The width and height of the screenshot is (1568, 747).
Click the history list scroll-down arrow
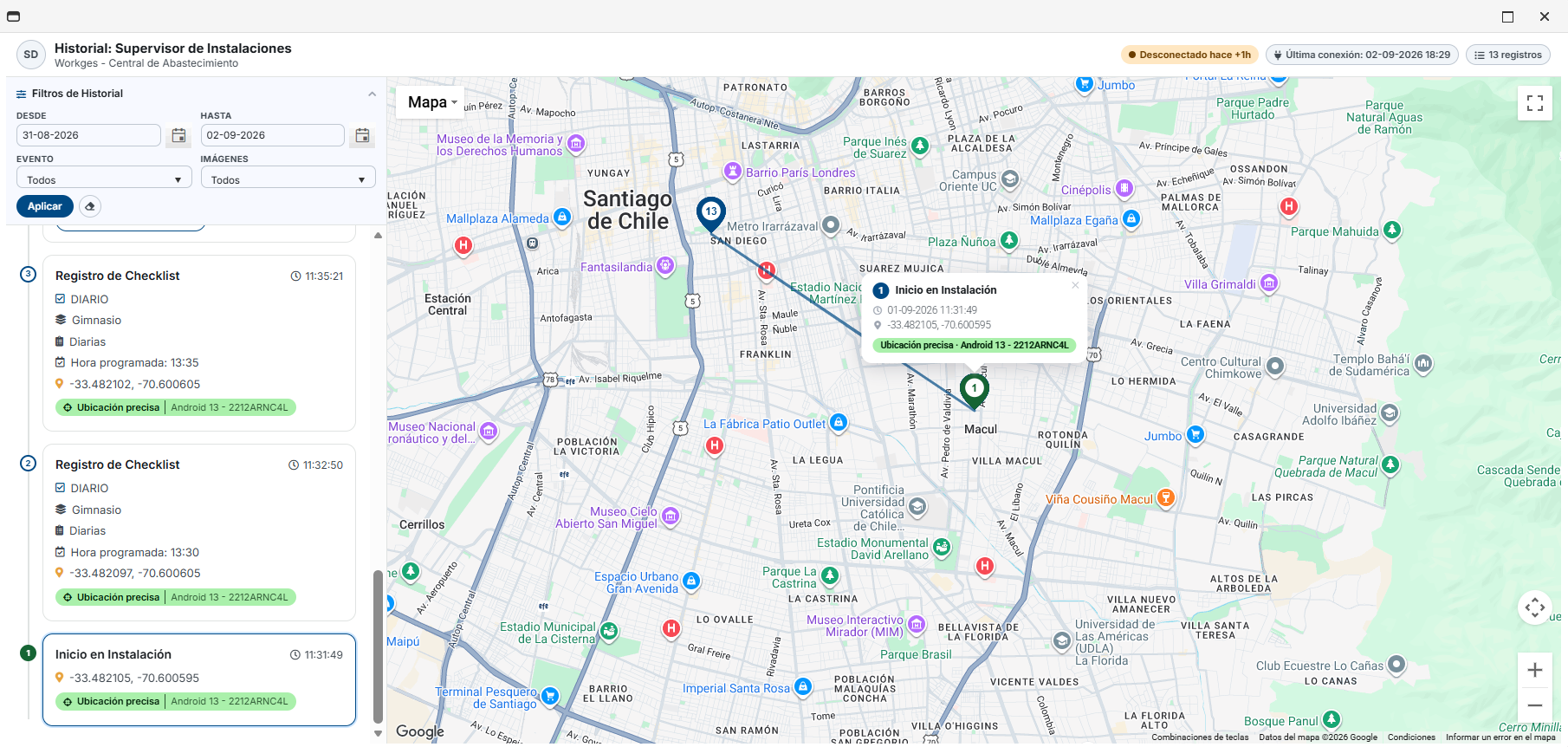point(378,733)
